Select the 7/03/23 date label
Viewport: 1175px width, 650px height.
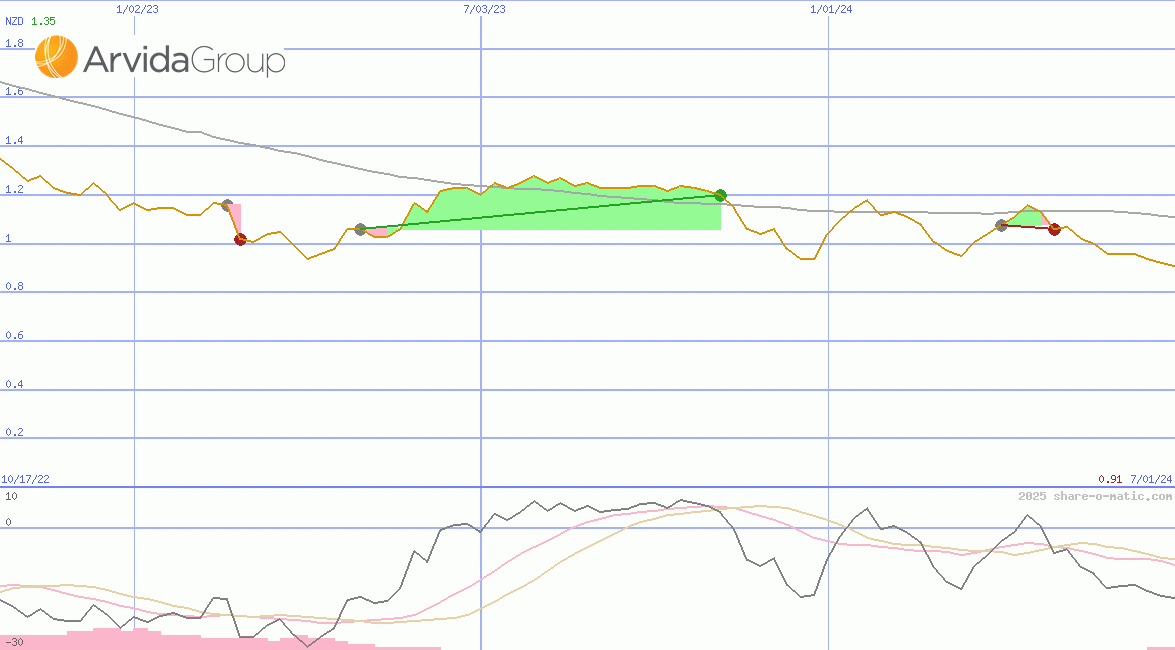[x=484, y=9]
